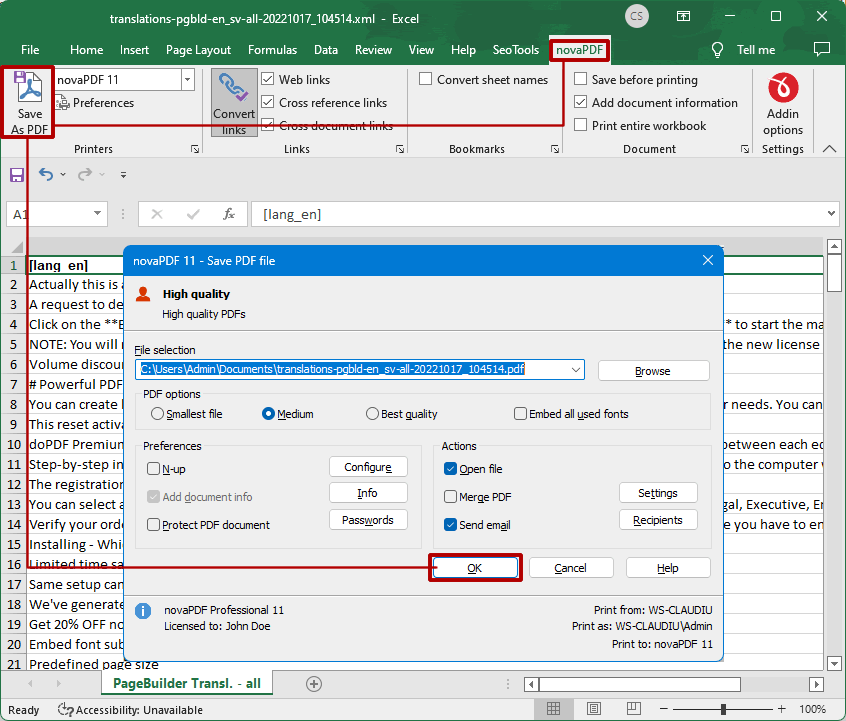
Task: Switch to Page Break Preview icon
Action: (x=633, y=708)
